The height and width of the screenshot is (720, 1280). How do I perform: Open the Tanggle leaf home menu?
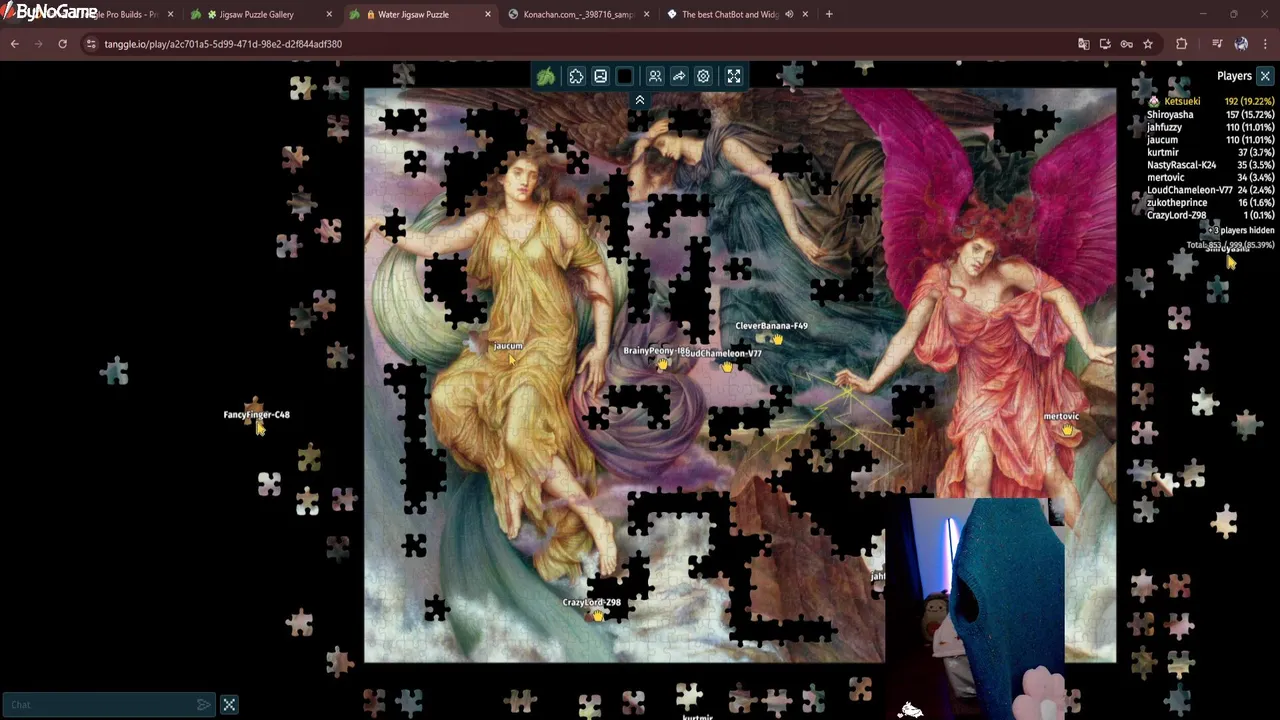coord(546,76)
